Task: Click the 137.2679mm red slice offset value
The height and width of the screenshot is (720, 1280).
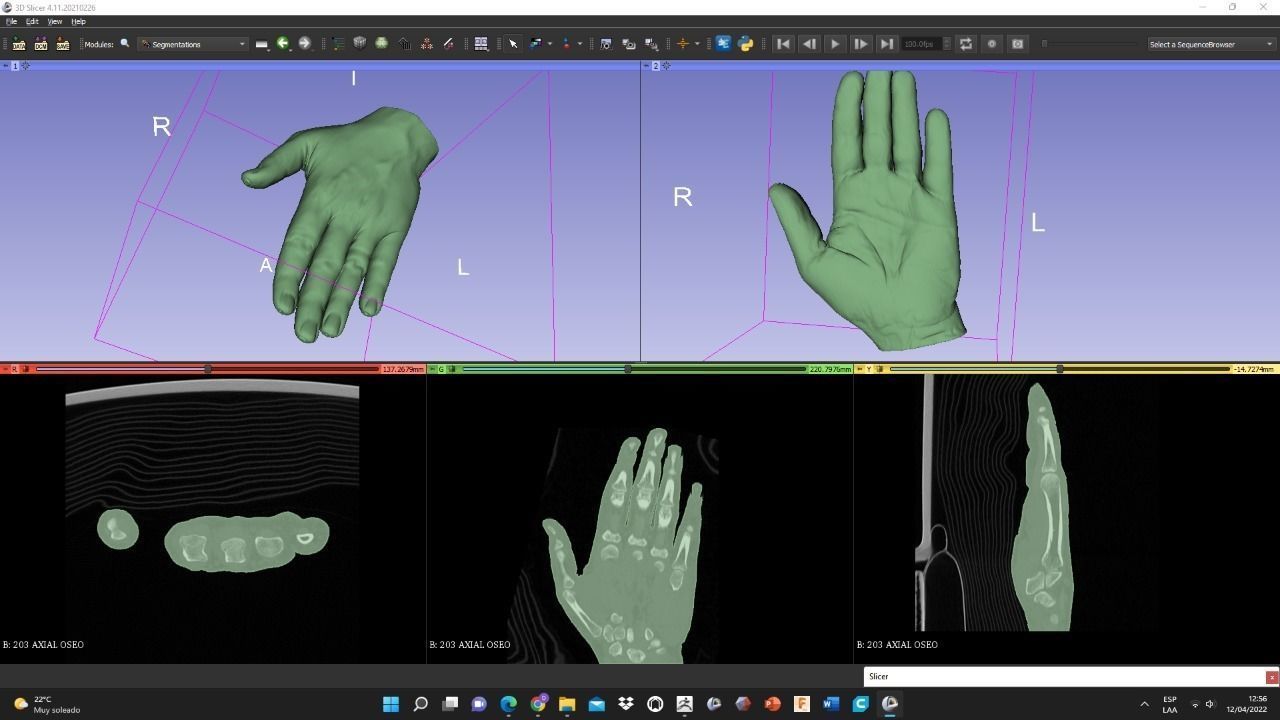Action: point(403,369)
